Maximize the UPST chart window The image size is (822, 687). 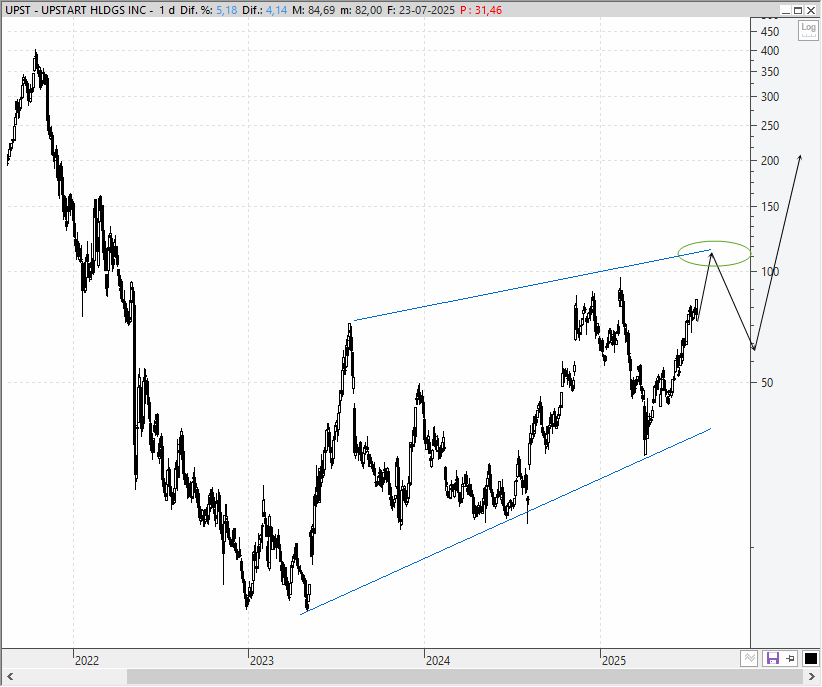[x=798, y=10]
